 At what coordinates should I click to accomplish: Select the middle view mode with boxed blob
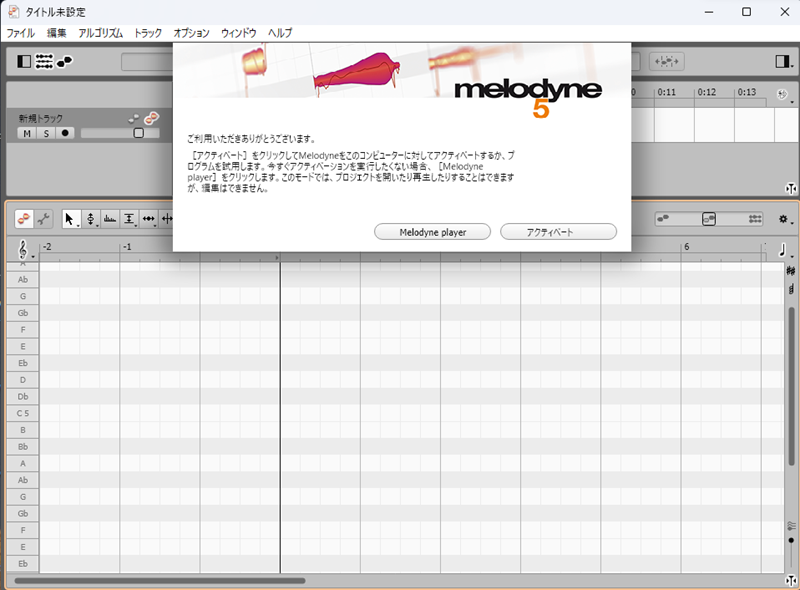709,219
